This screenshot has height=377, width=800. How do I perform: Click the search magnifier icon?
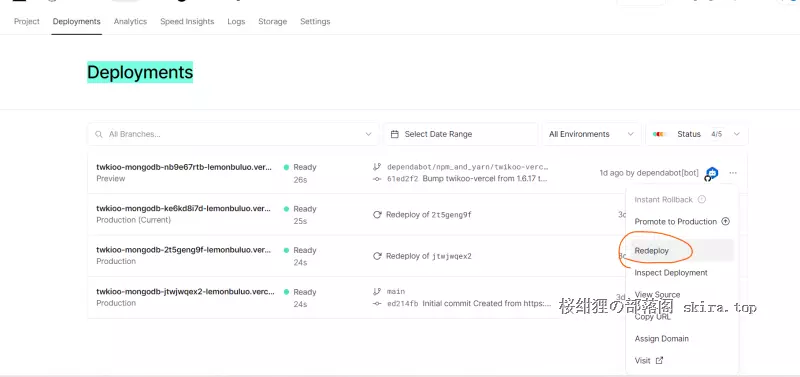(99, 134)
